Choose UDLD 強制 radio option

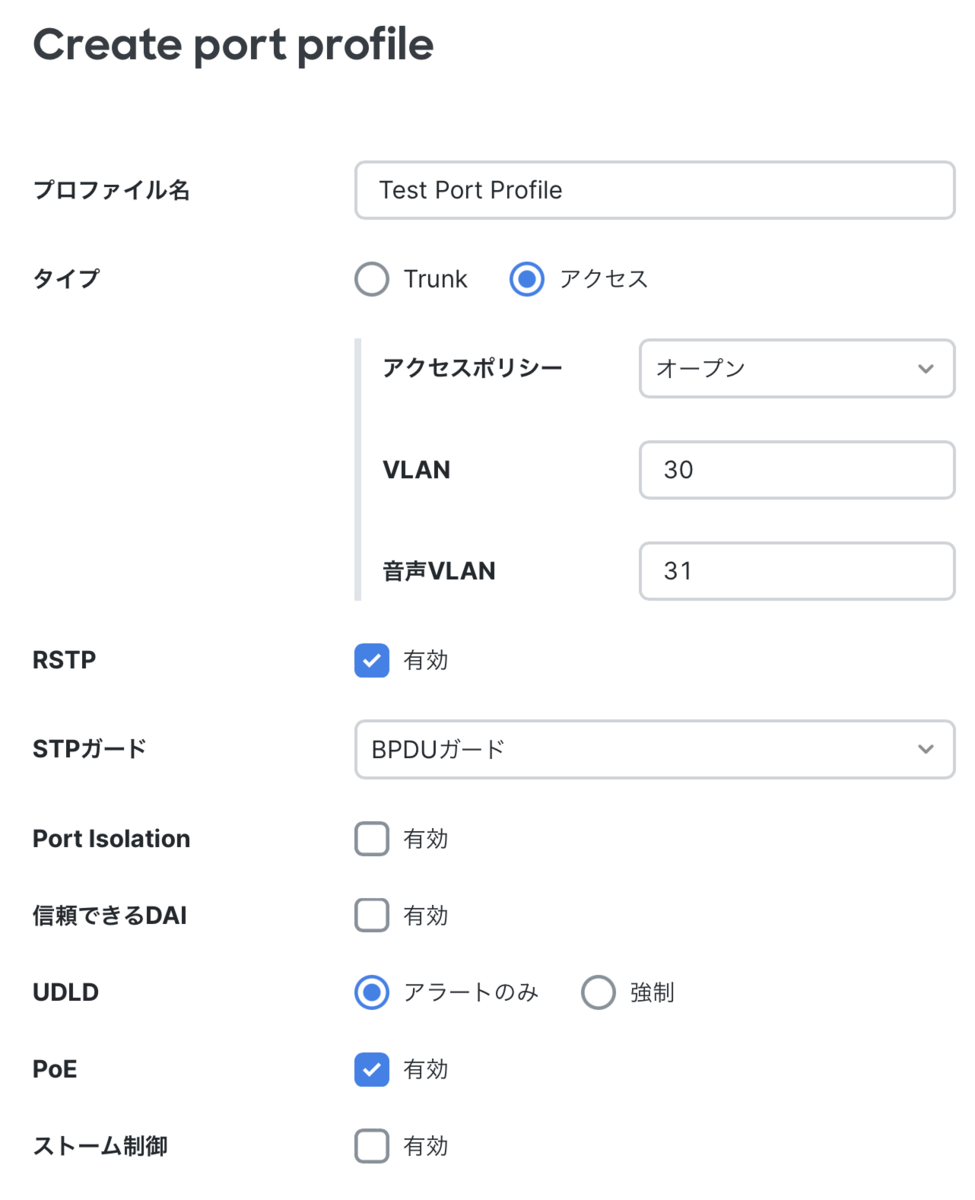pos(598,993)
